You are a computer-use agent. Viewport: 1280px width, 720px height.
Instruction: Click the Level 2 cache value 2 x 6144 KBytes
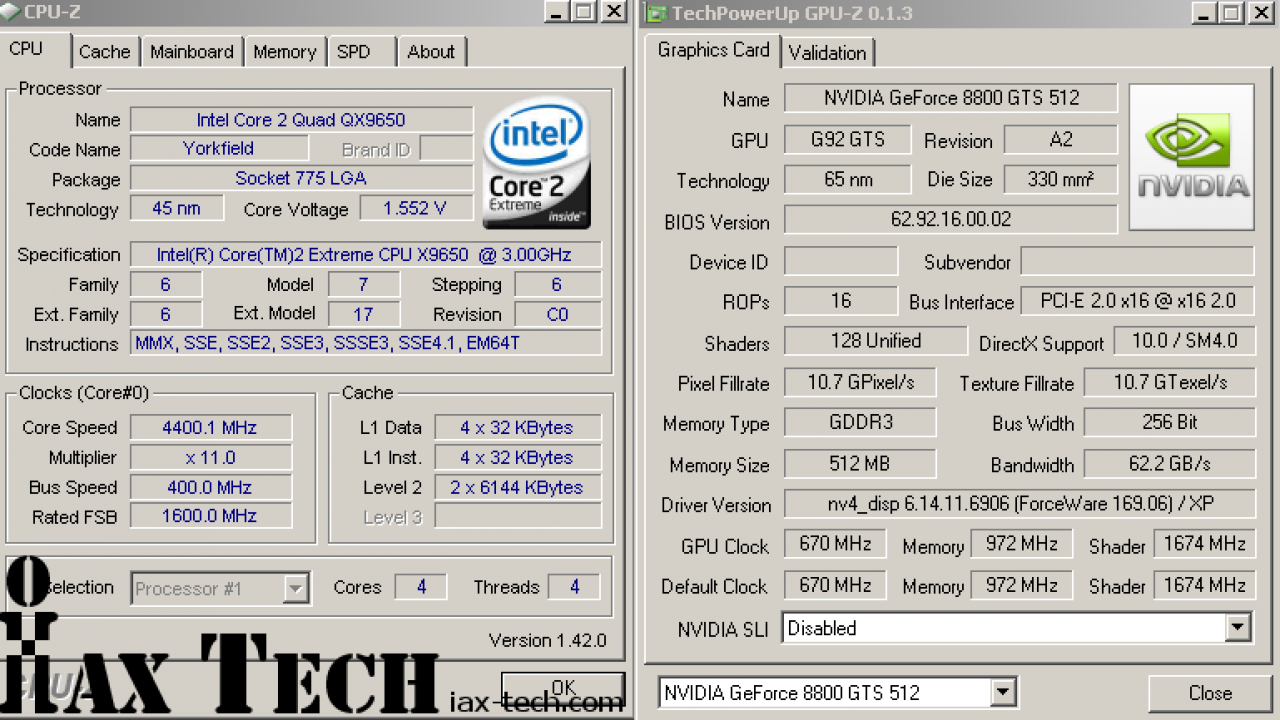tap(517, 488)
